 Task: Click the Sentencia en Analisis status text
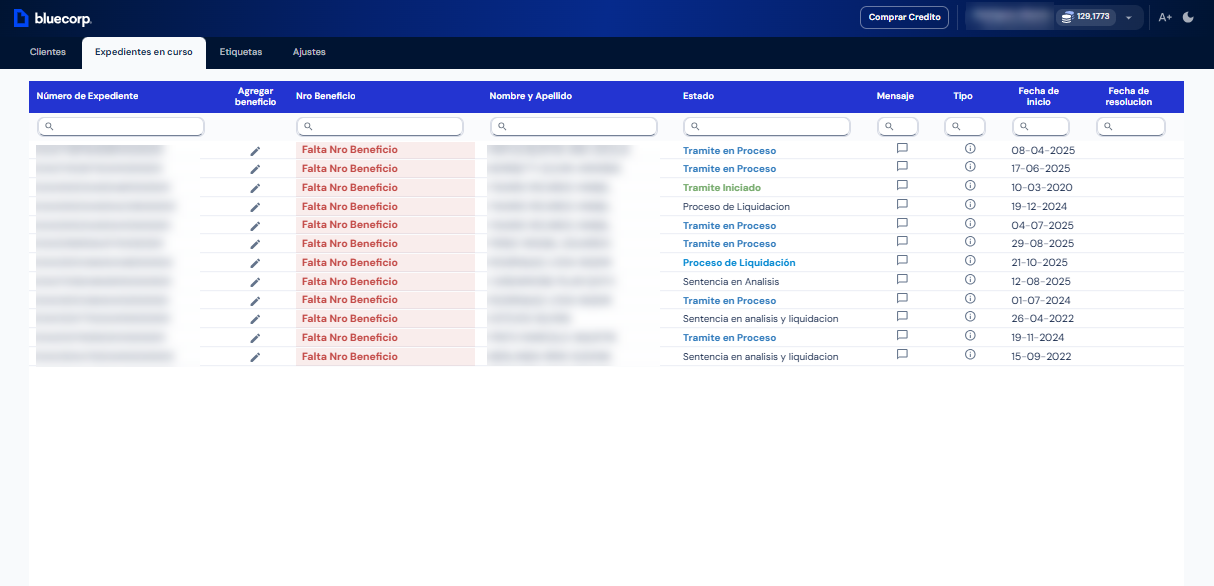click(731, 282)
